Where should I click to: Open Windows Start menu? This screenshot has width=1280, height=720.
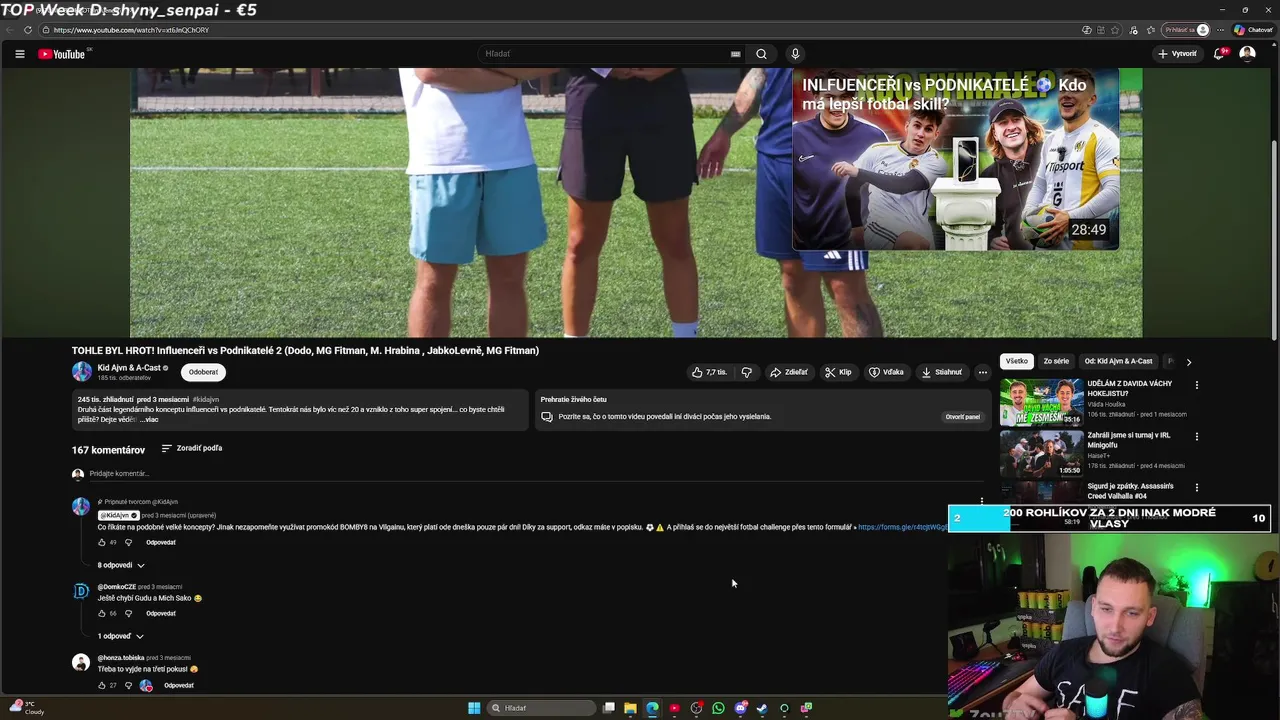474,708
